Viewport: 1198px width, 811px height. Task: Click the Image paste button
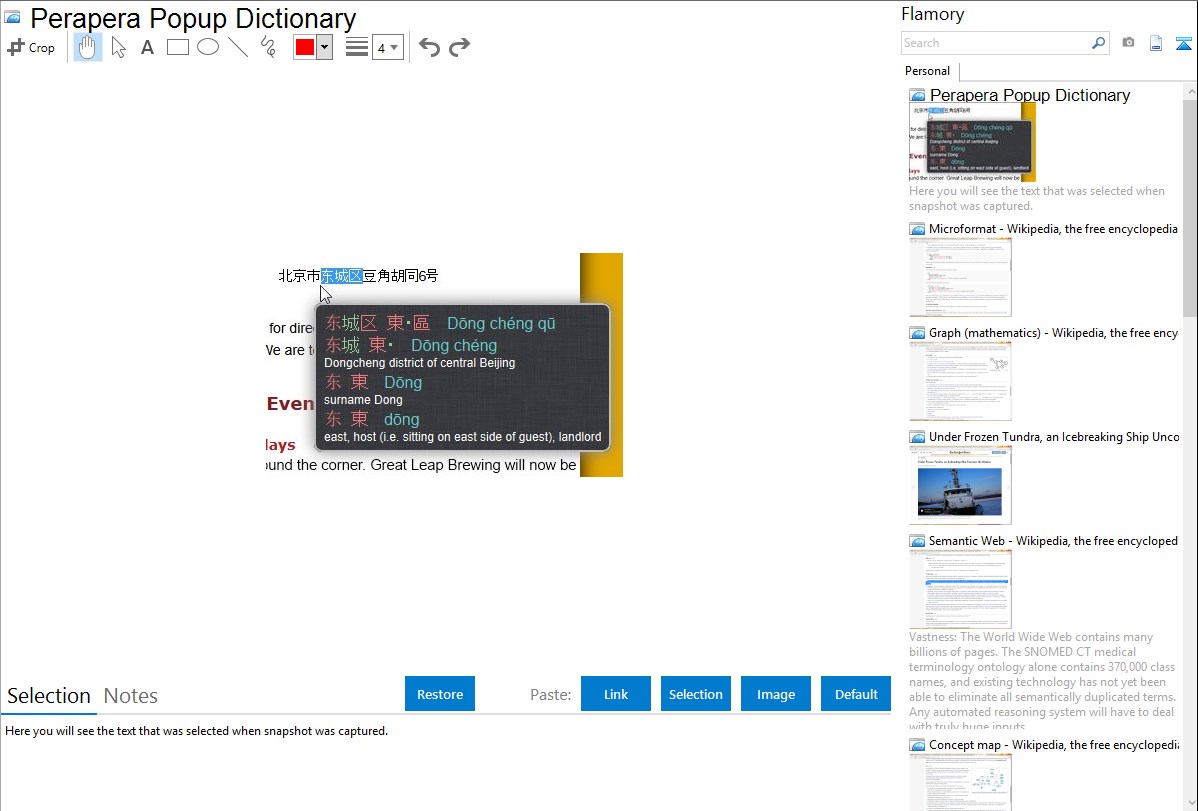pos(775,694)
